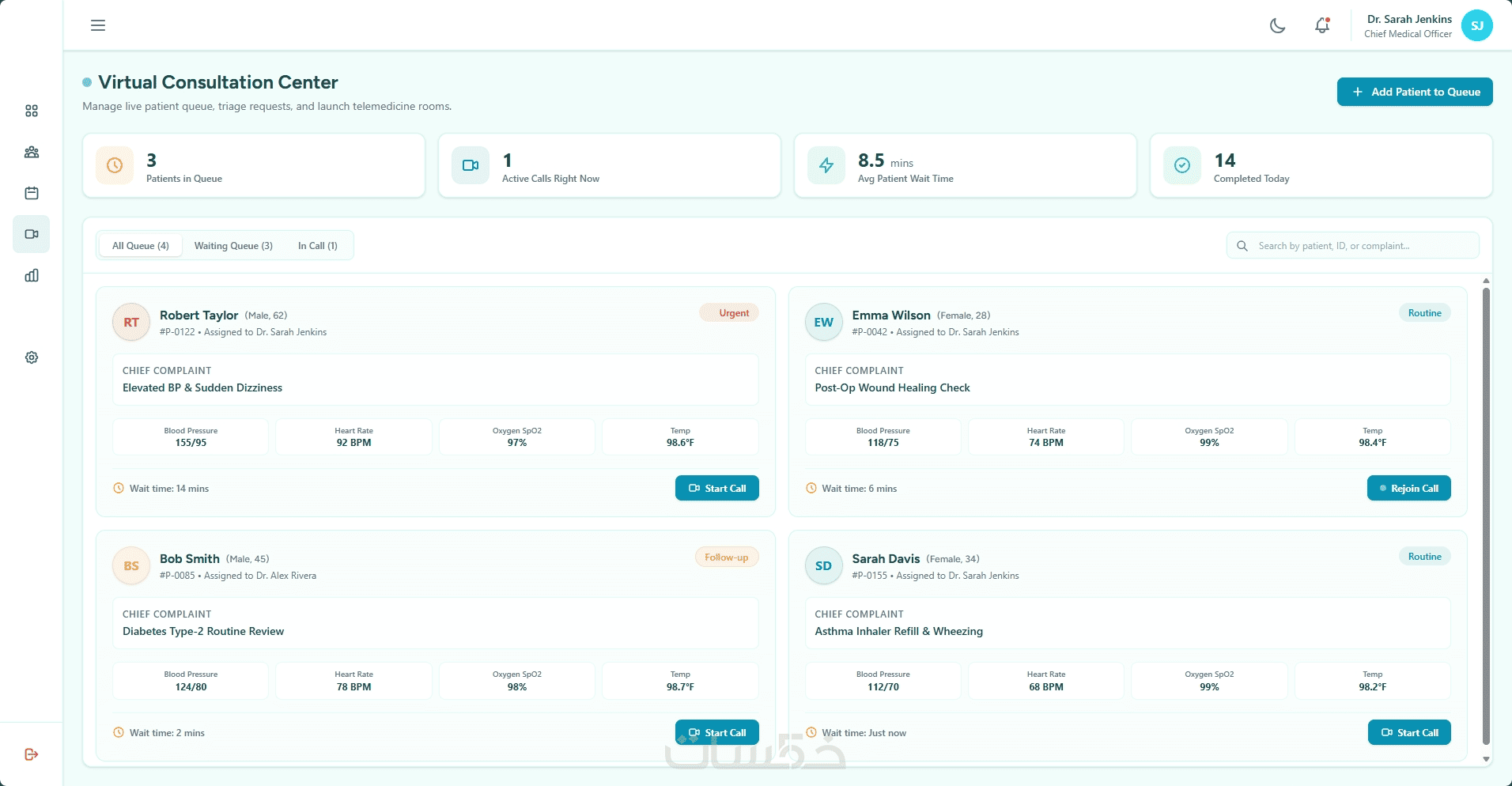The height and width of the screenshot is (786, 1512).
Task: Open Dr. Sarah Jenkins profile avatar
Action: 1477,26
